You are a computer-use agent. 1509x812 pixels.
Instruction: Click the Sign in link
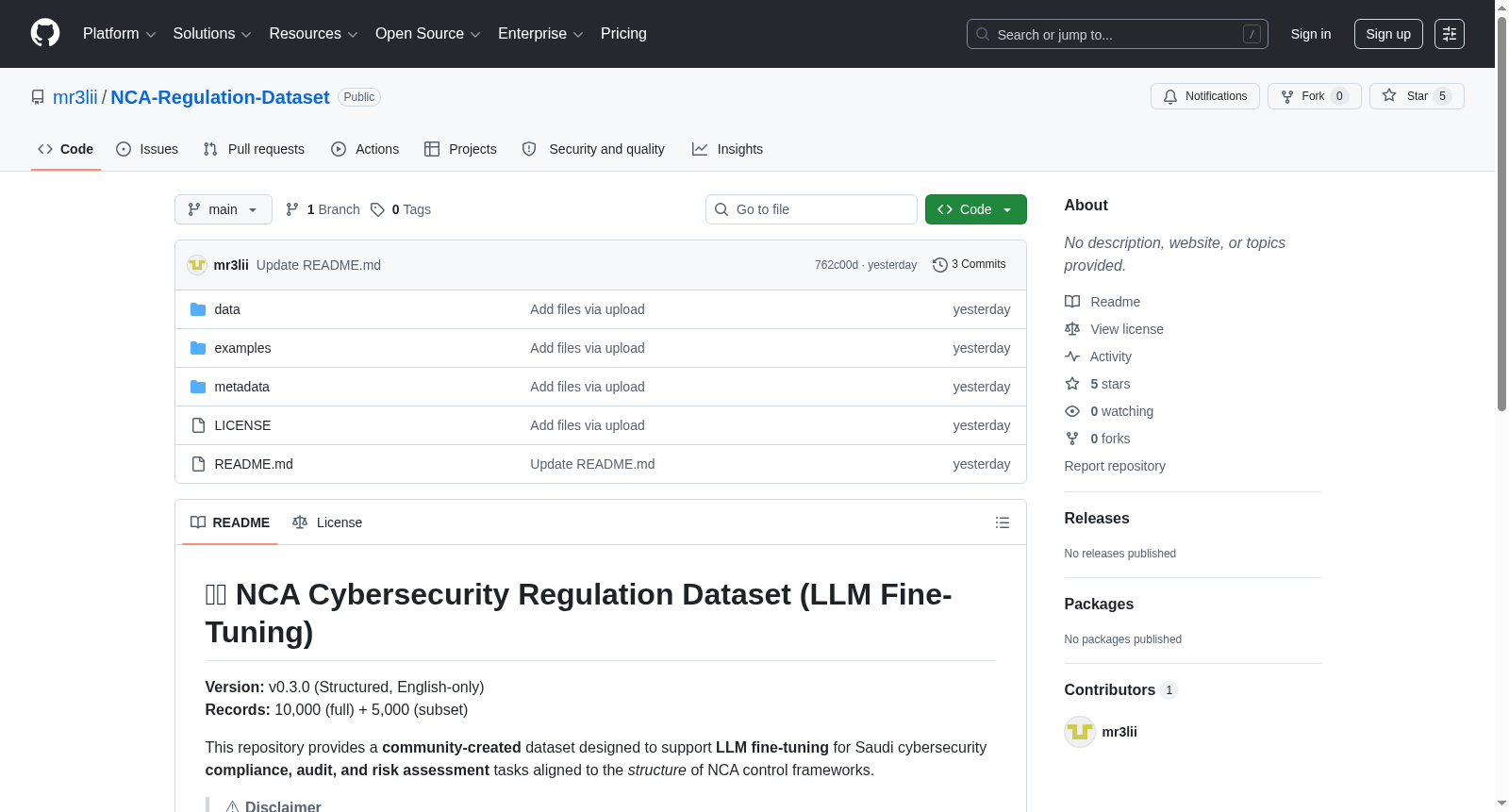point(1311,34)
